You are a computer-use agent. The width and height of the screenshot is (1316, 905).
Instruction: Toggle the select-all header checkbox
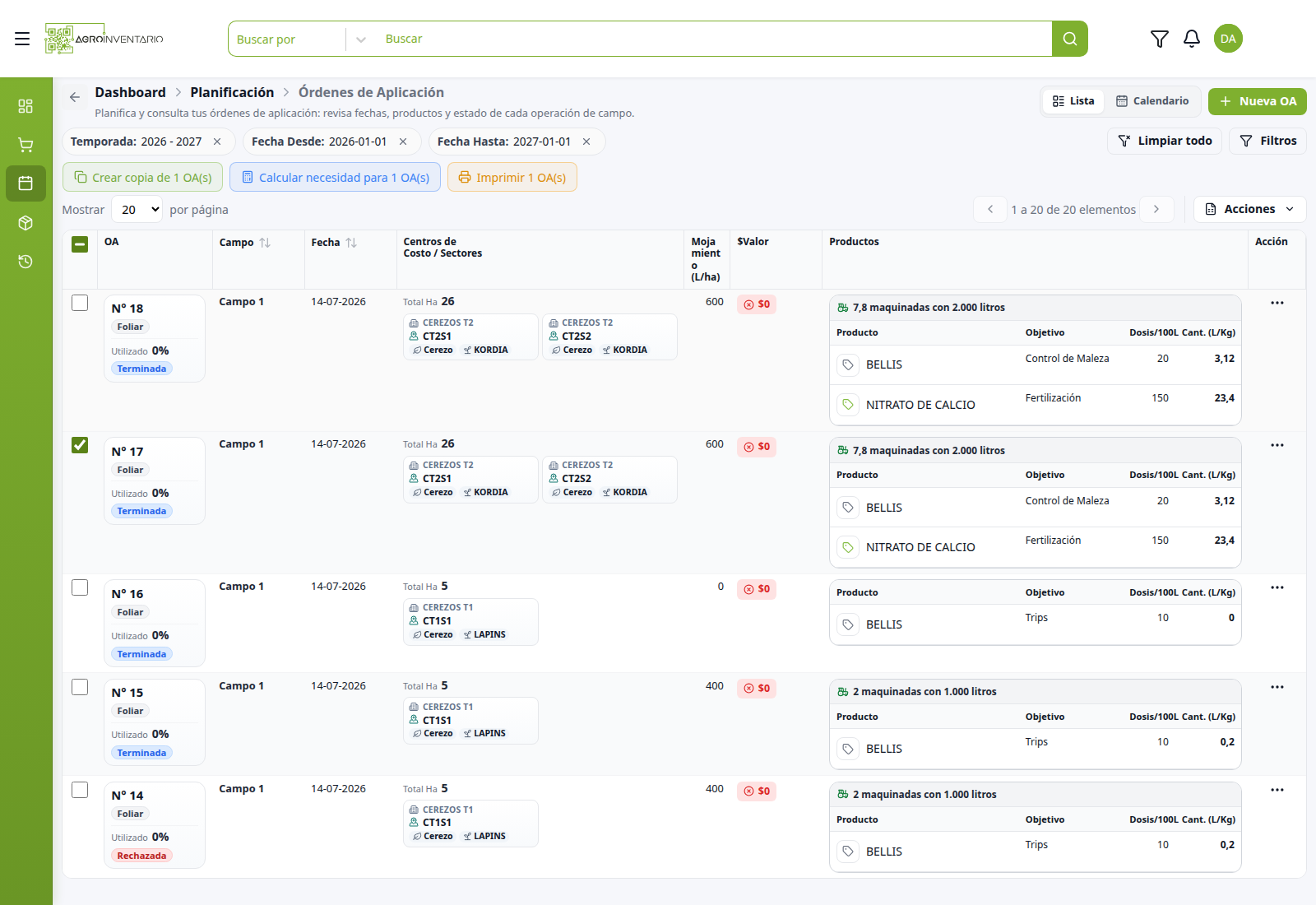(80, 244)
